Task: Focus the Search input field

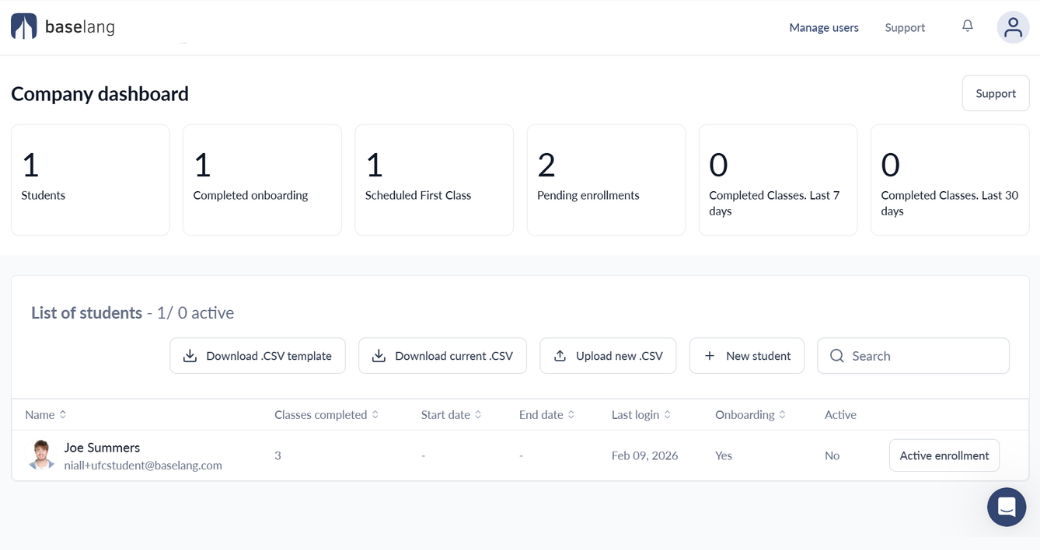Action: pos(913,356)
